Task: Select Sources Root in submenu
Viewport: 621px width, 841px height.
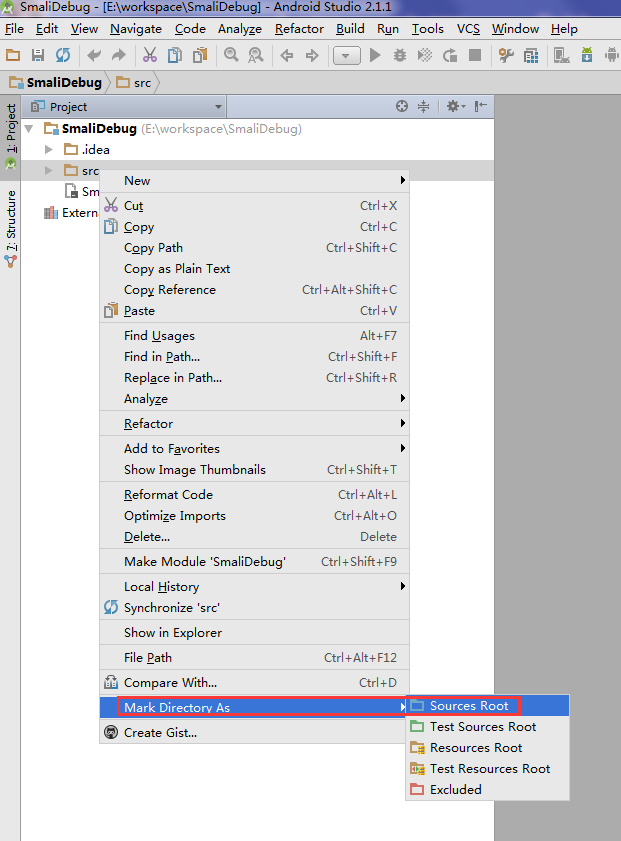Action: 487,706
